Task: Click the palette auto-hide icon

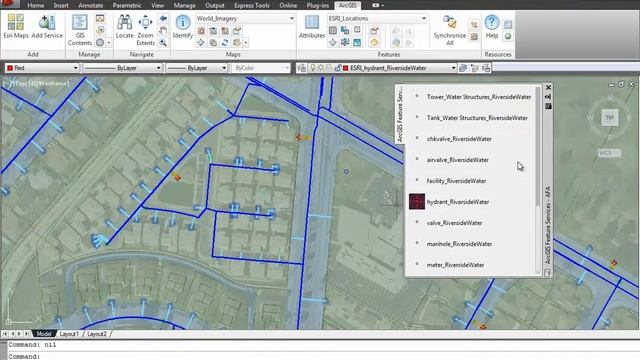Action: [548, 97]
